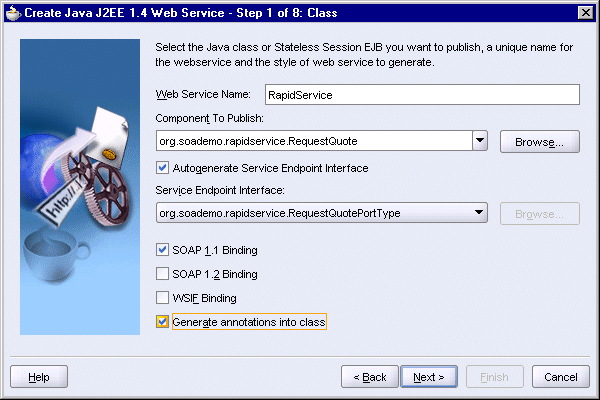Click the Component To Publish text box
The image size is (600, 400).
[x=314, y=141]
